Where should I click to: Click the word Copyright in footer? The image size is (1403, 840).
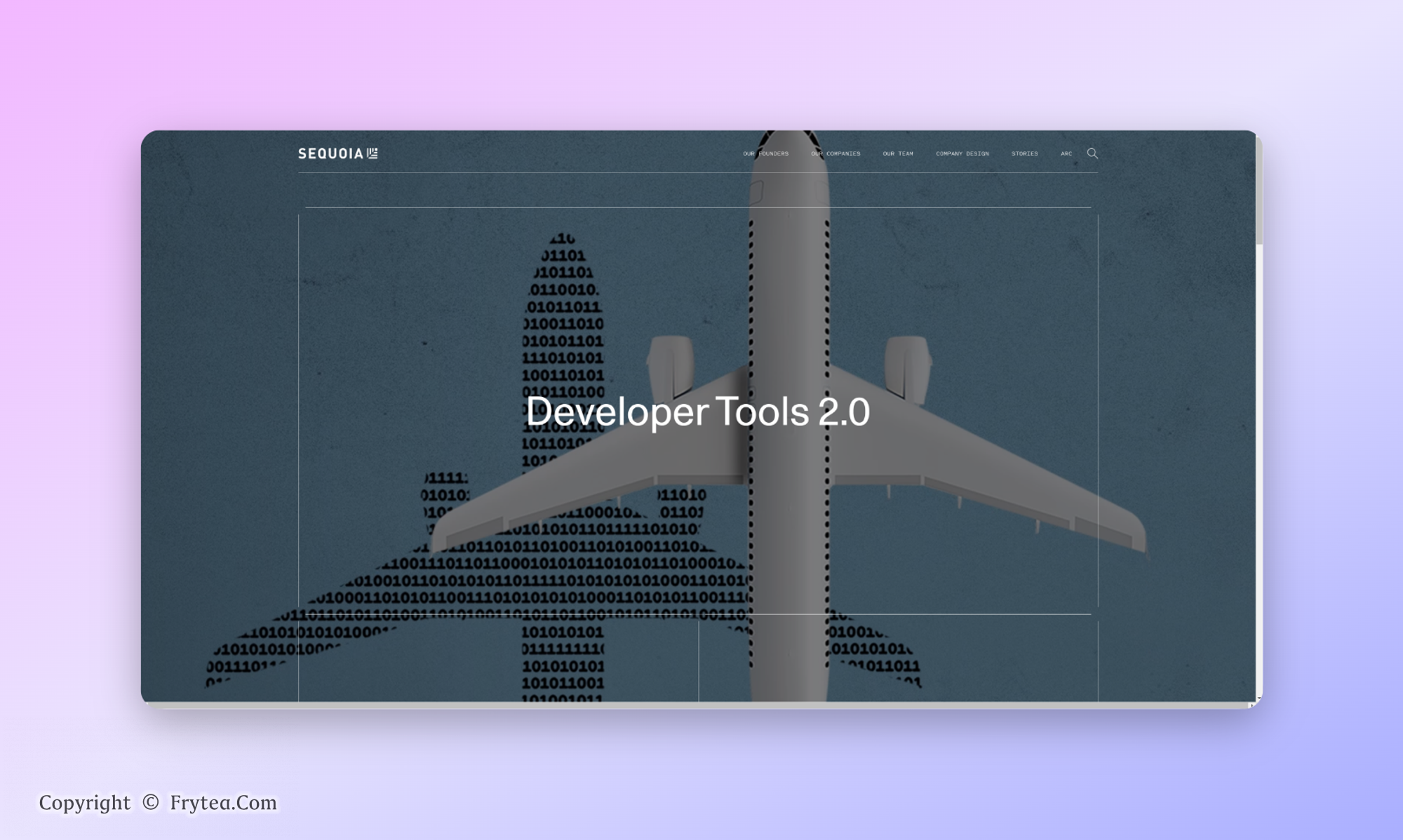pyautogui.click(x=84, y=802)
